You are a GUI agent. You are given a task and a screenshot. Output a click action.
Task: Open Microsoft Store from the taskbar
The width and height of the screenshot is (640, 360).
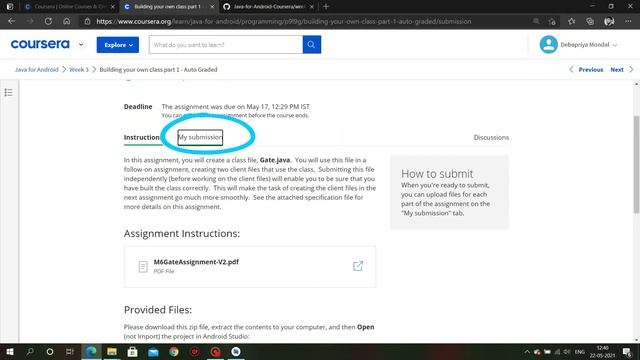click(x=133, y=351)
